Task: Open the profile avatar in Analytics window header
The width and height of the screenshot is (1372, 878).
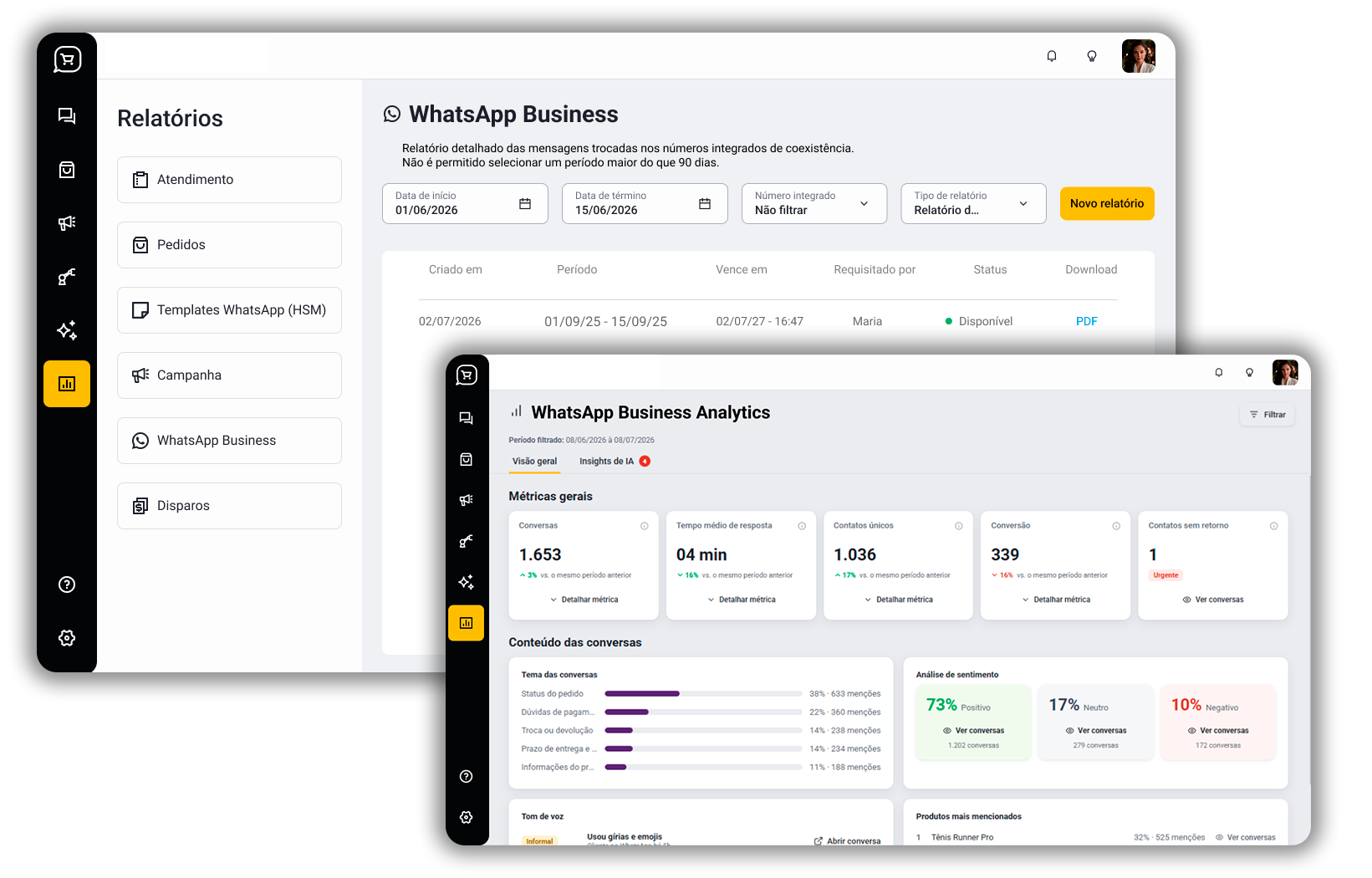Action: [x=1285, y=372]
